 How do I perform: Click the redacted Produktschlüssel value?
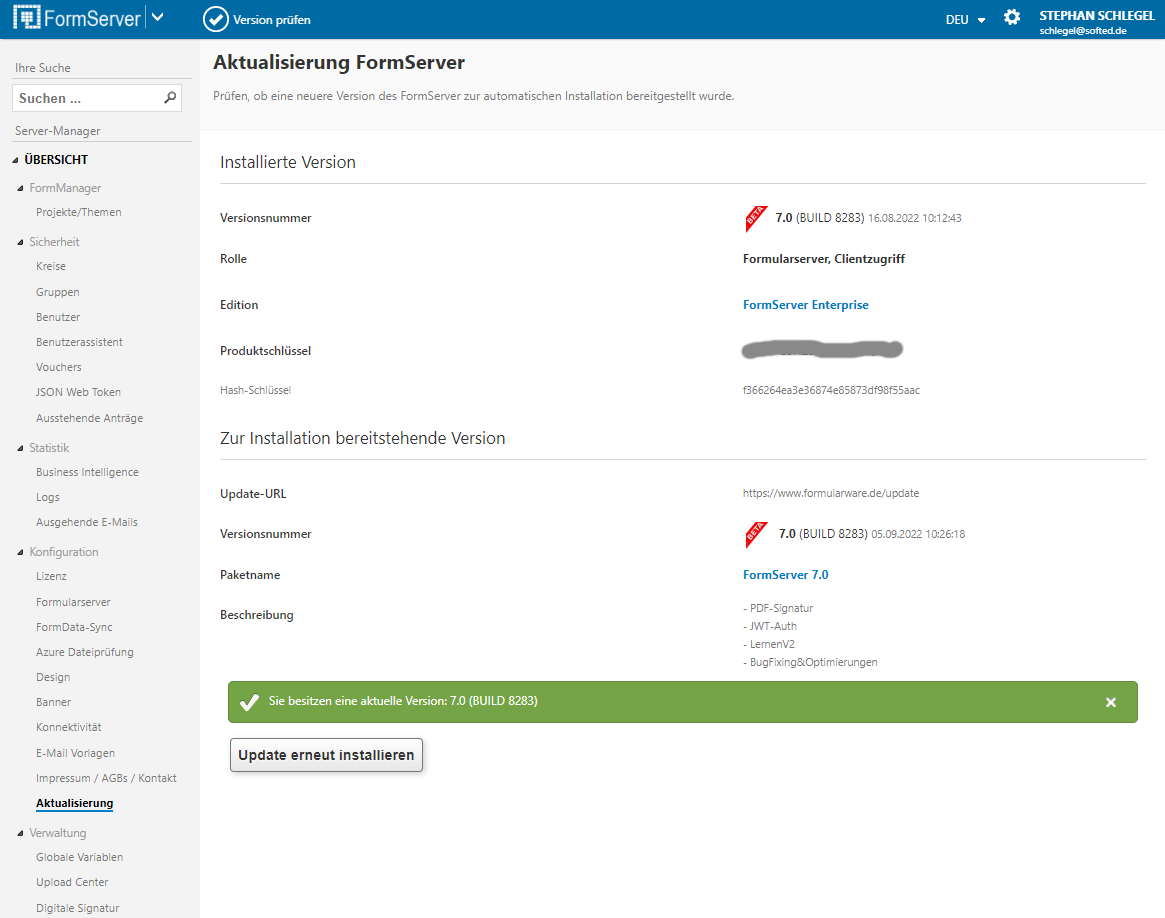[822, 350]
